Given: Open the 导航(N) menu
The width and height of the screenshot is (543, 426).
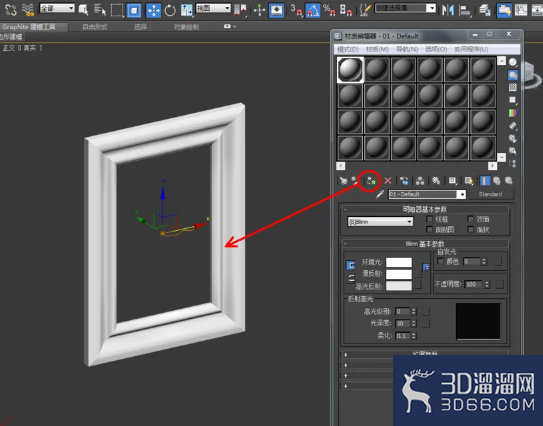Looking at the screenshot, I should click(407, 49).
